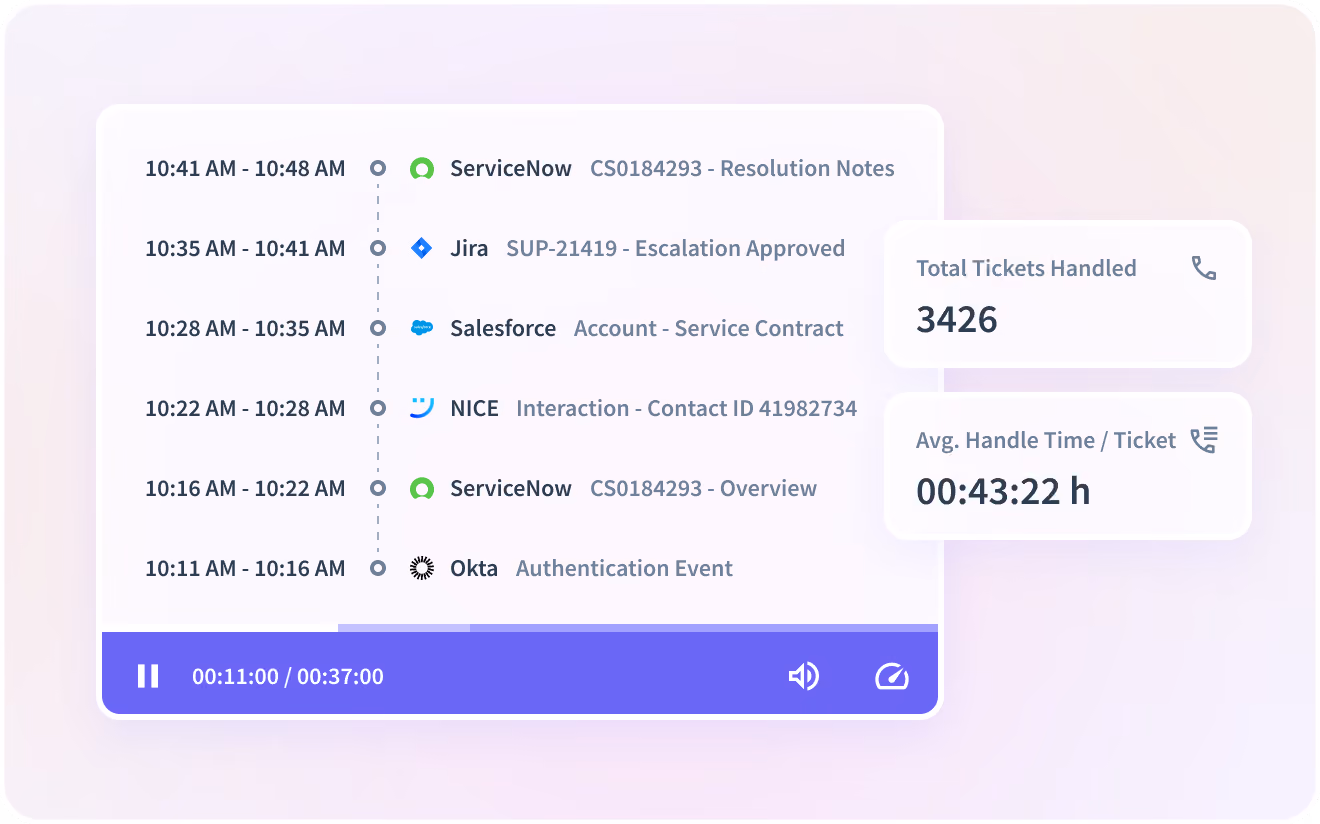
Task: Open the playback speed gauge
Action: (x=891, y=677)
